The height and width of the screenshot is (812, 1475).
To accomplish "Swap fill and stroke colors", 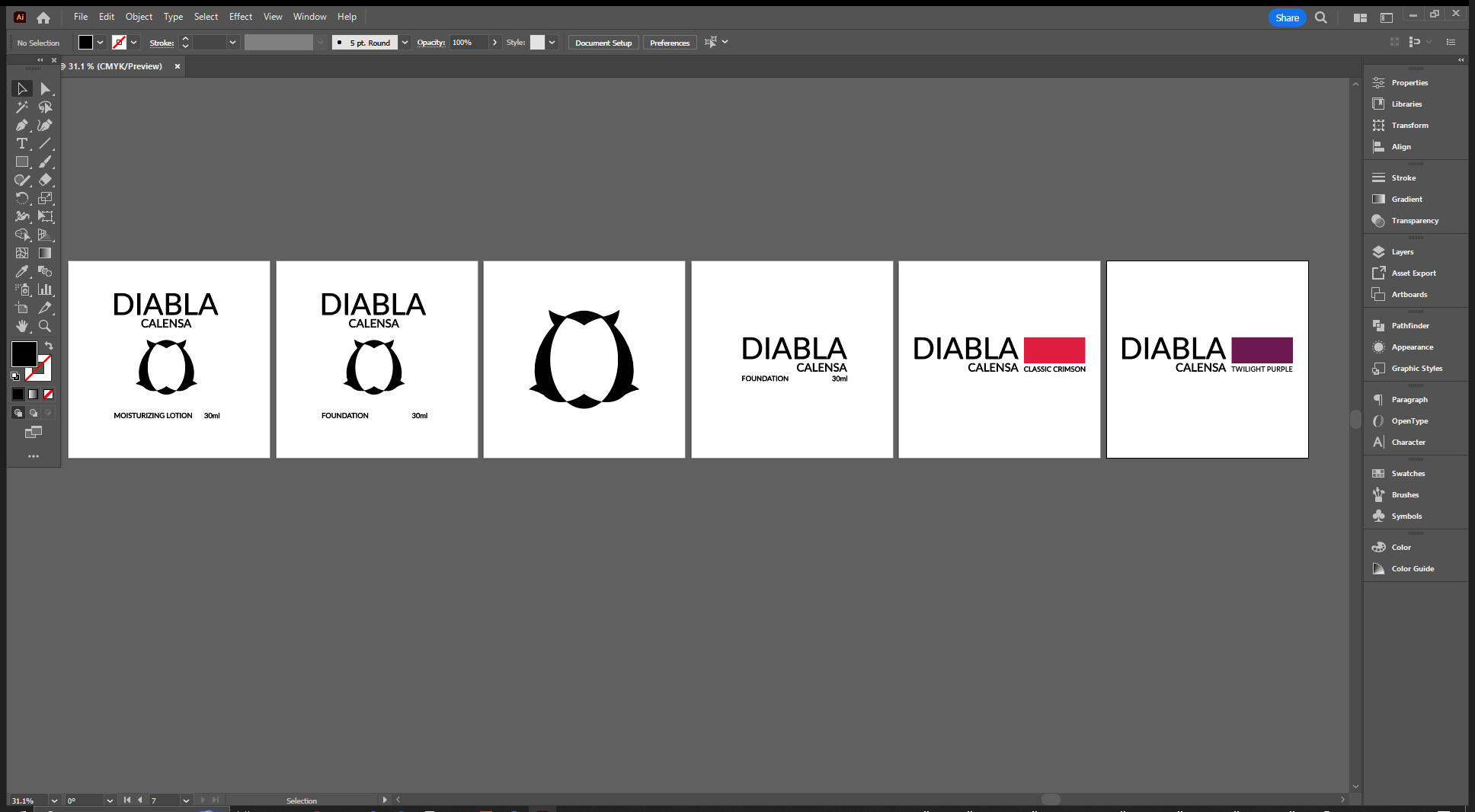I will pyautogui.click(x=49, y=344).
